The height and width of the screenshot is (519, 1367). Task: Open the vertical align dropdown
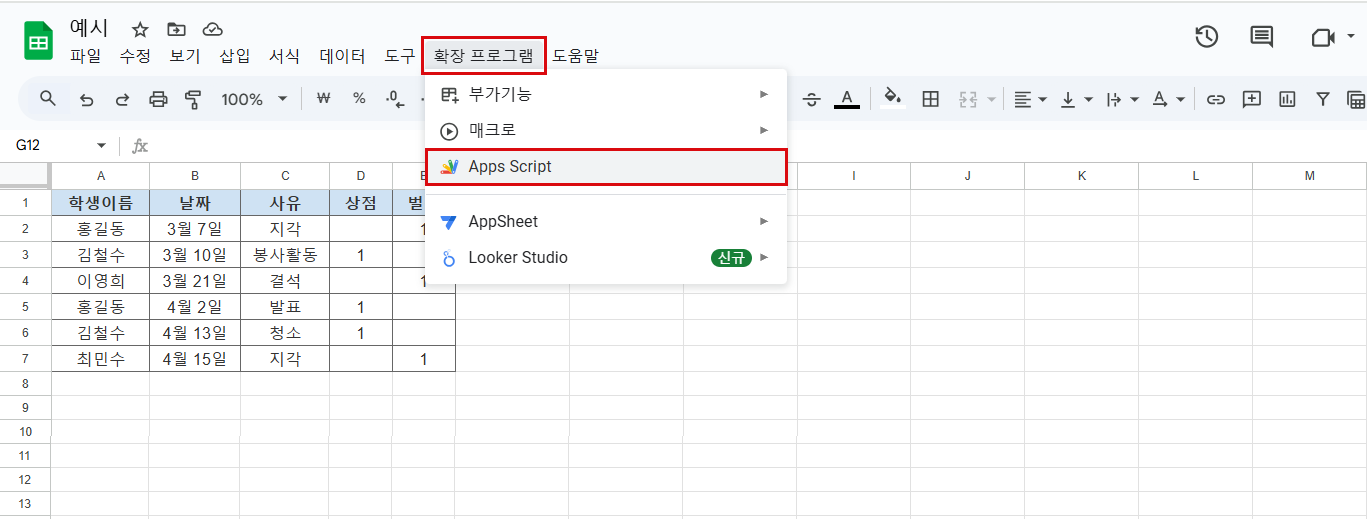pos(1076,99)
